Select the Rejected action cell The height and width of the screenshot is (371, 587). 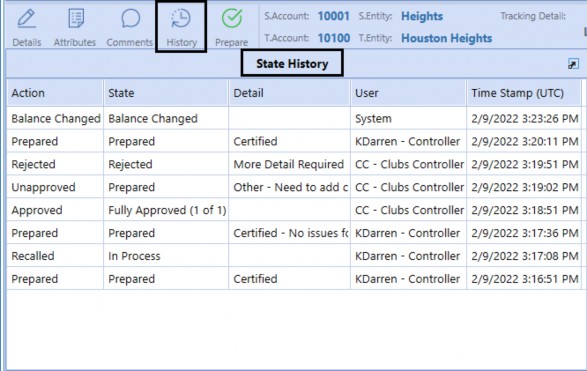click(55, 164)
